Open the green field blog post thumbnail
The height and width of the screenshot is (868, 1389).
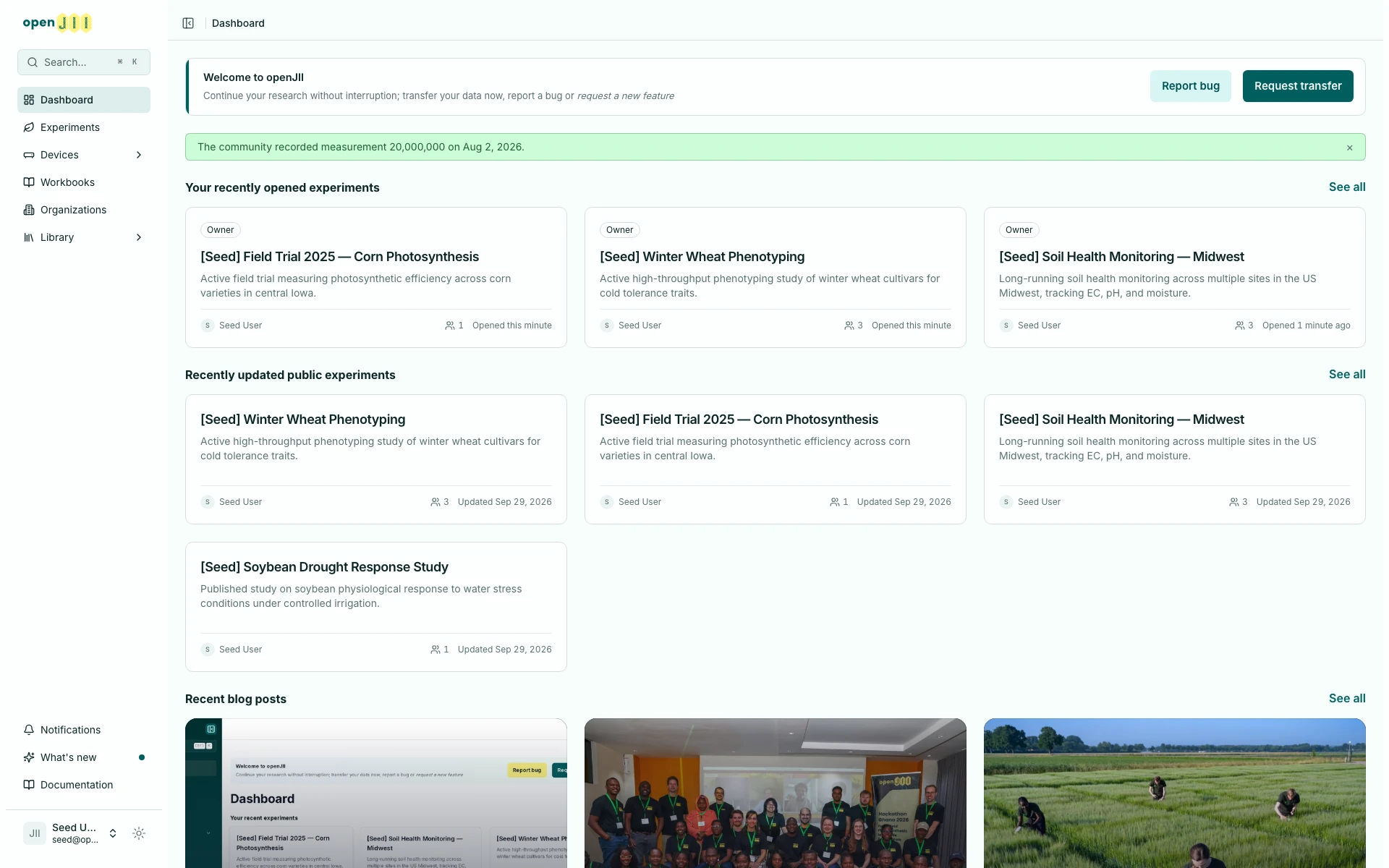tap(1175, 793)
